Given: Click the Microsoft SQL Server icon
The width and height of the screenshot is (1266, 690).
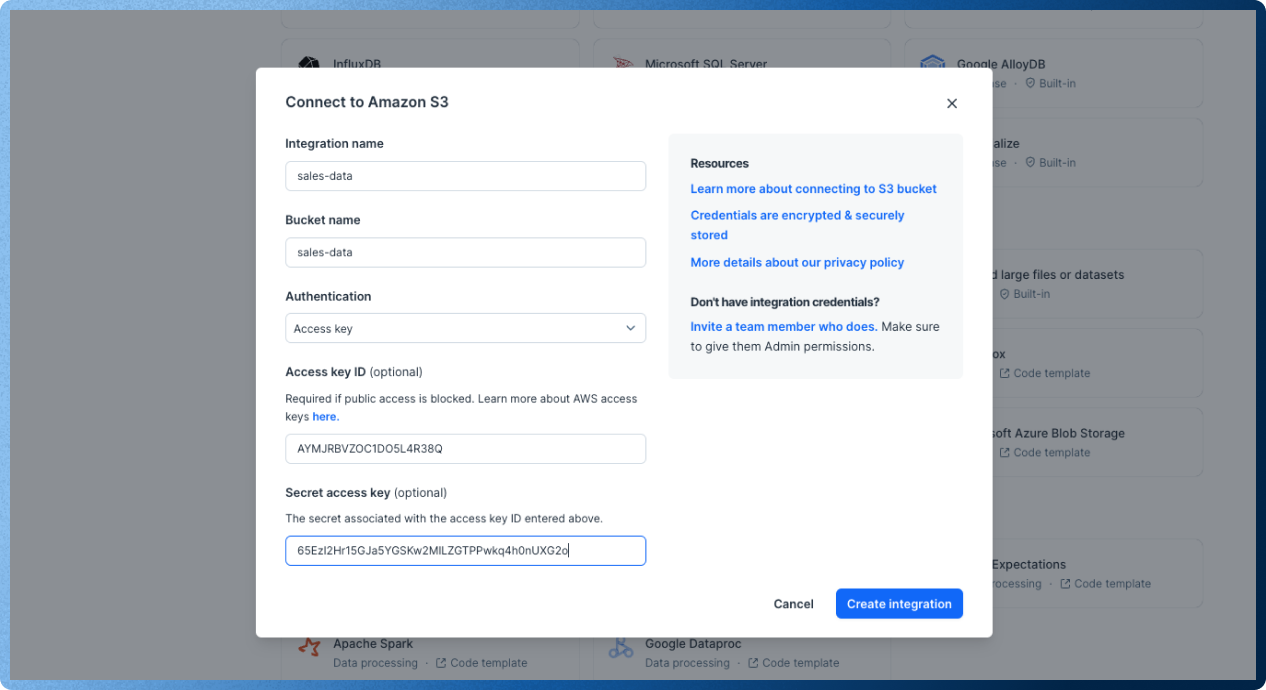Looking at the screenshot, I should point(623,64).
